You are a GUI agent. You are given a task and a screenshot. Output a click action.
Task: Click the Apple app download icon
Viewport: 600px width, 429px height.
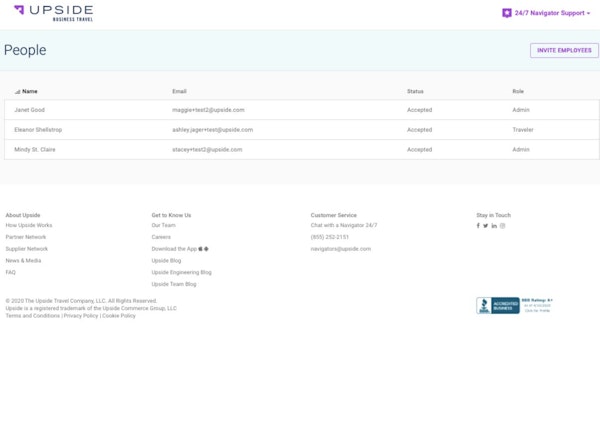200,249
